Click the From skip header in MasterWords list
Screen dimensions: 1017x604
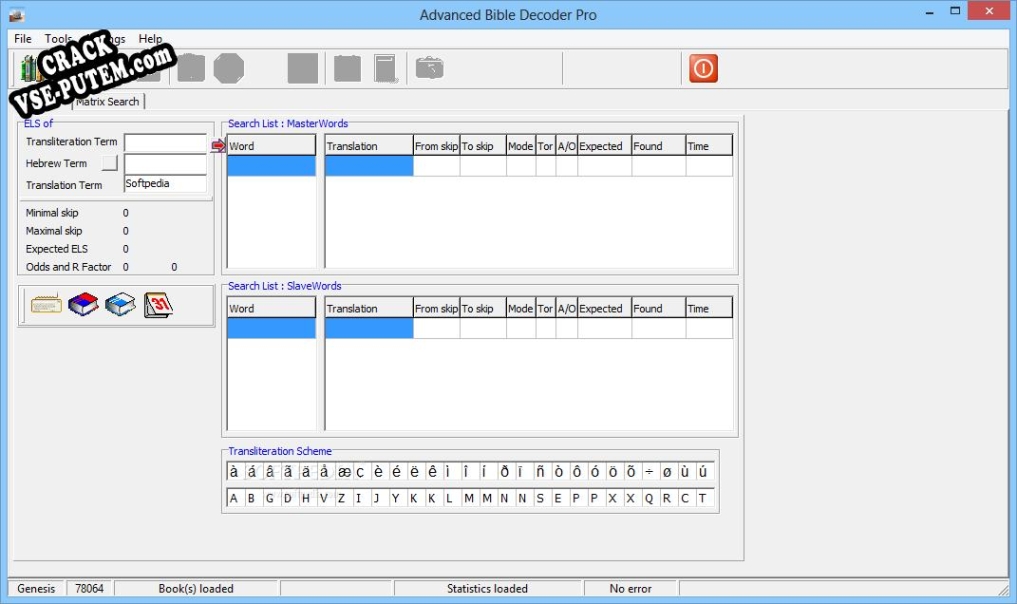point(437,145)
